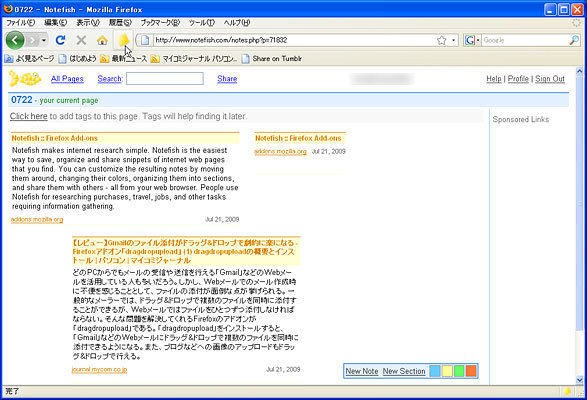Viewport: 587px width, 400px height.
Task: Bookmark this page with the star
Action: tap(442, 40)
